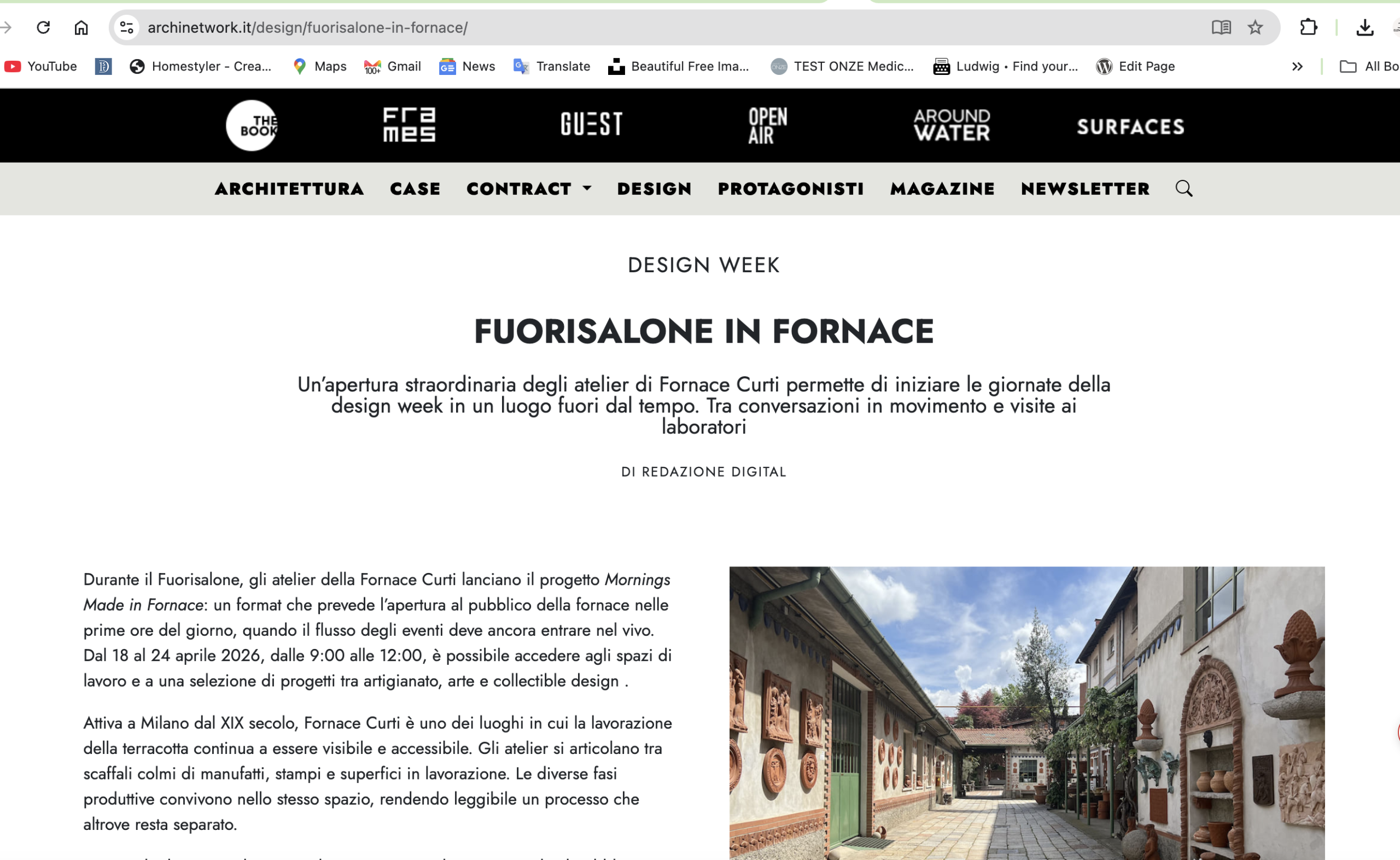1400x860 pixels.
Task: Open the Edit Page WordPress bookmark
Action: pos(1135,67)
